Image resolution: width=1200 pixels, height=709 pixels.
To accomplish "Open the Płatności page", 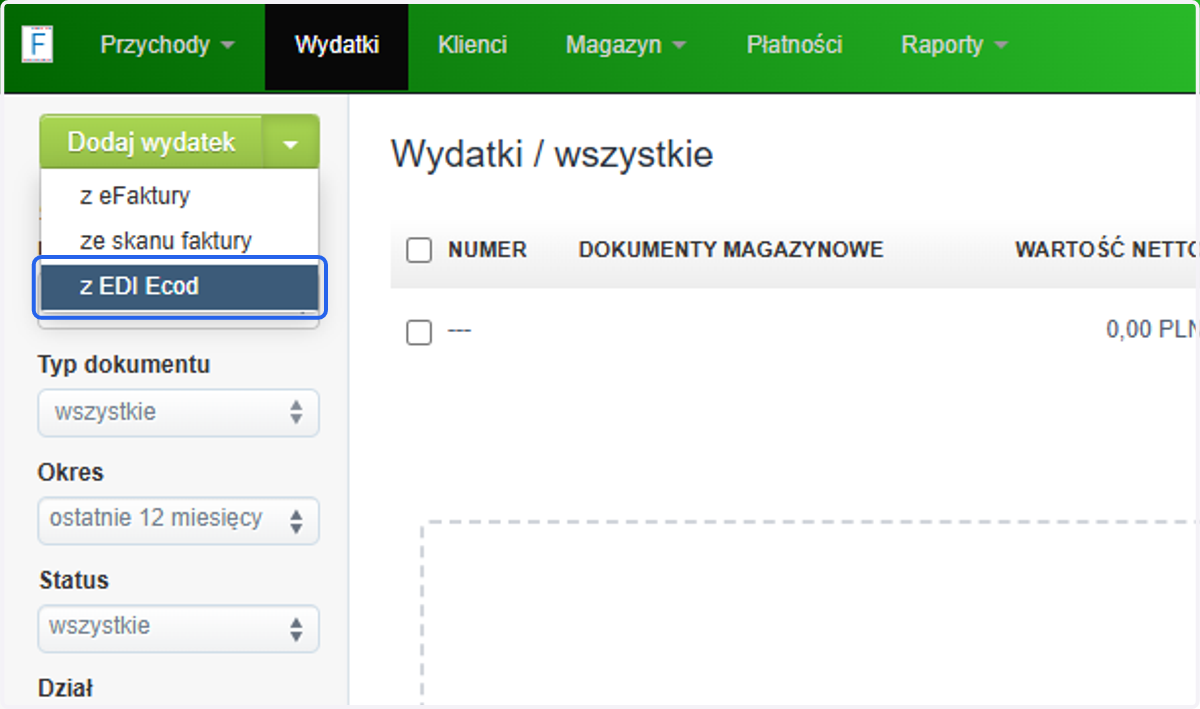I will 794,45.
